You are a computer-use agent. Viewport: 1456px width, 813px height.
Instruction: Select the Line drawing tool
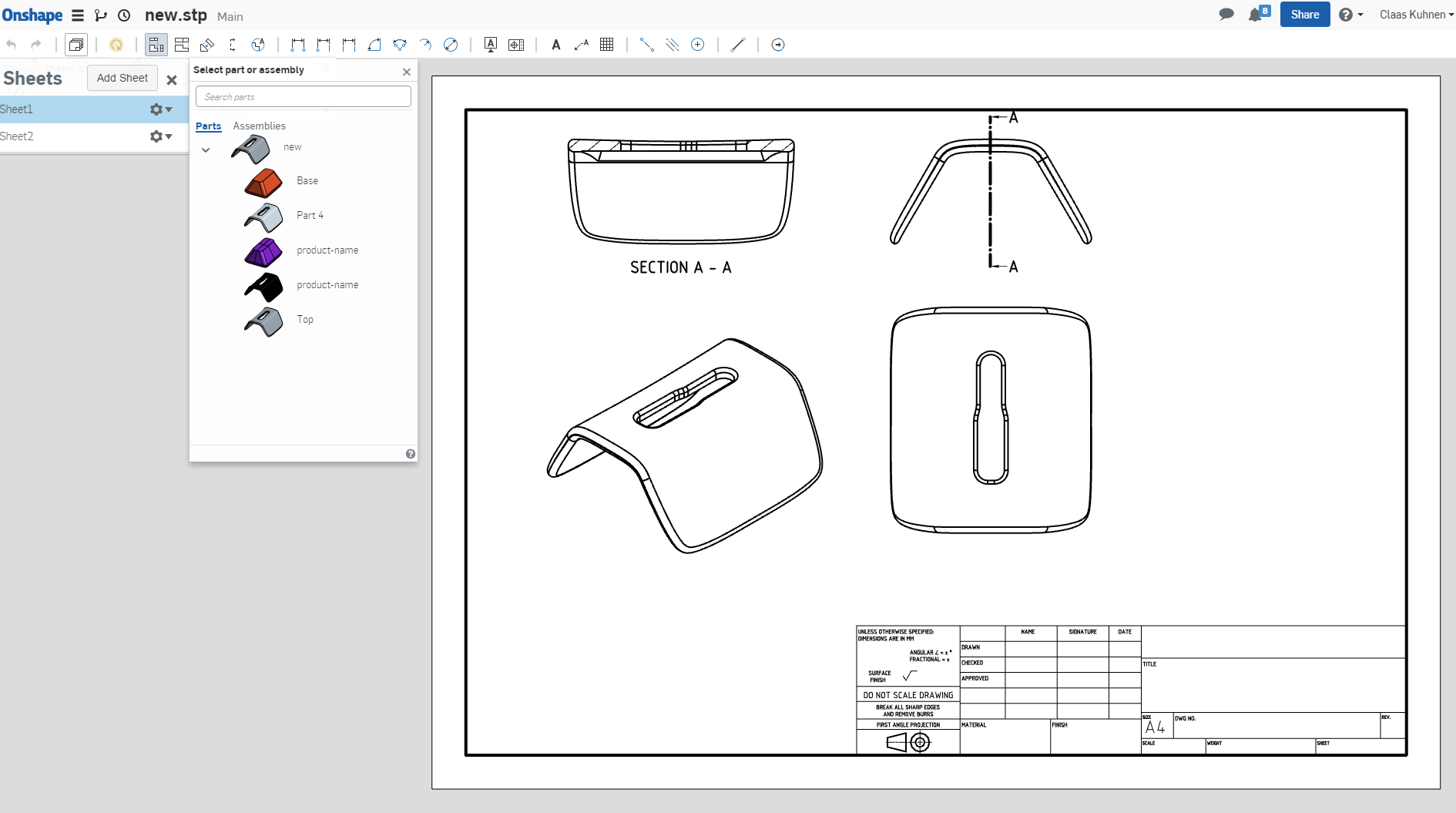(x=738, y=45)
